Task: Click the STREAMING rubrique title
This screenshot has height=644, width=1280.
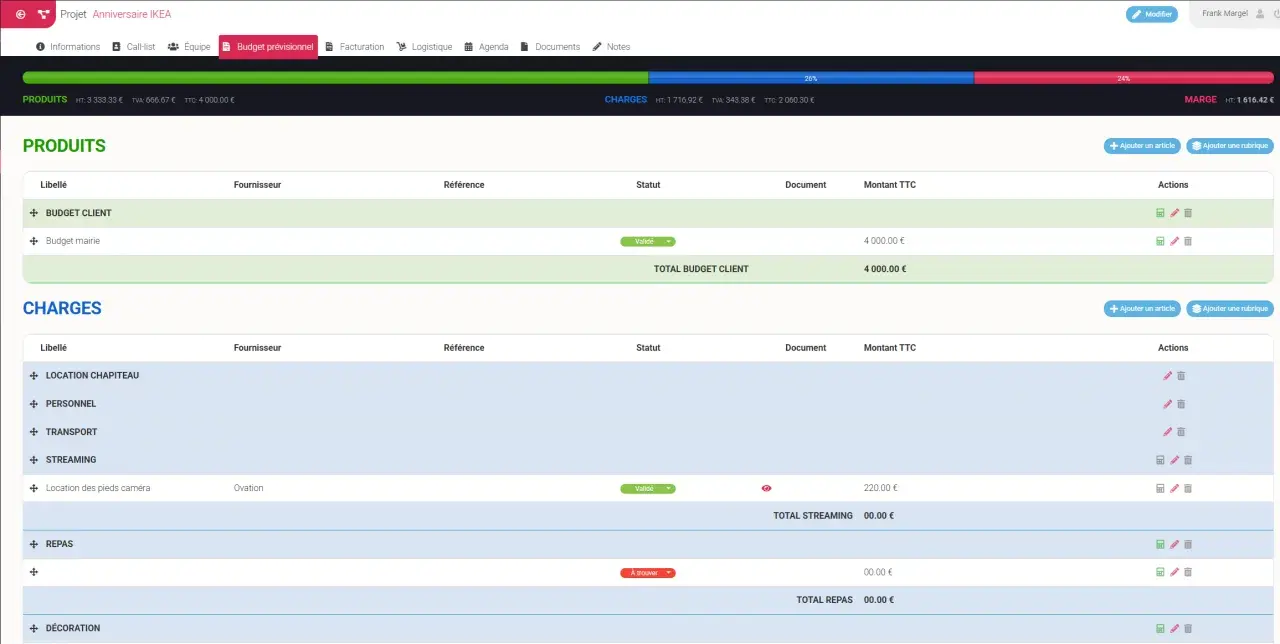Action: [71, 460]
